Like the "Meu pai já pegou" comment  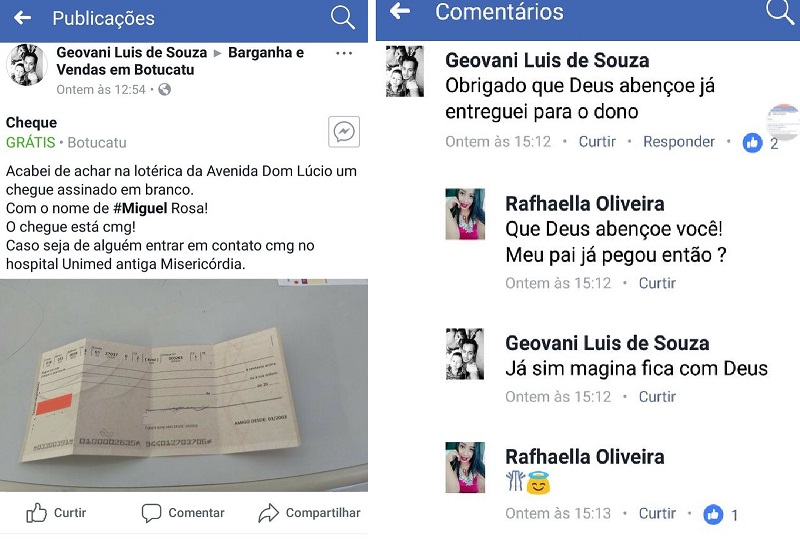[x=657, y=283]
